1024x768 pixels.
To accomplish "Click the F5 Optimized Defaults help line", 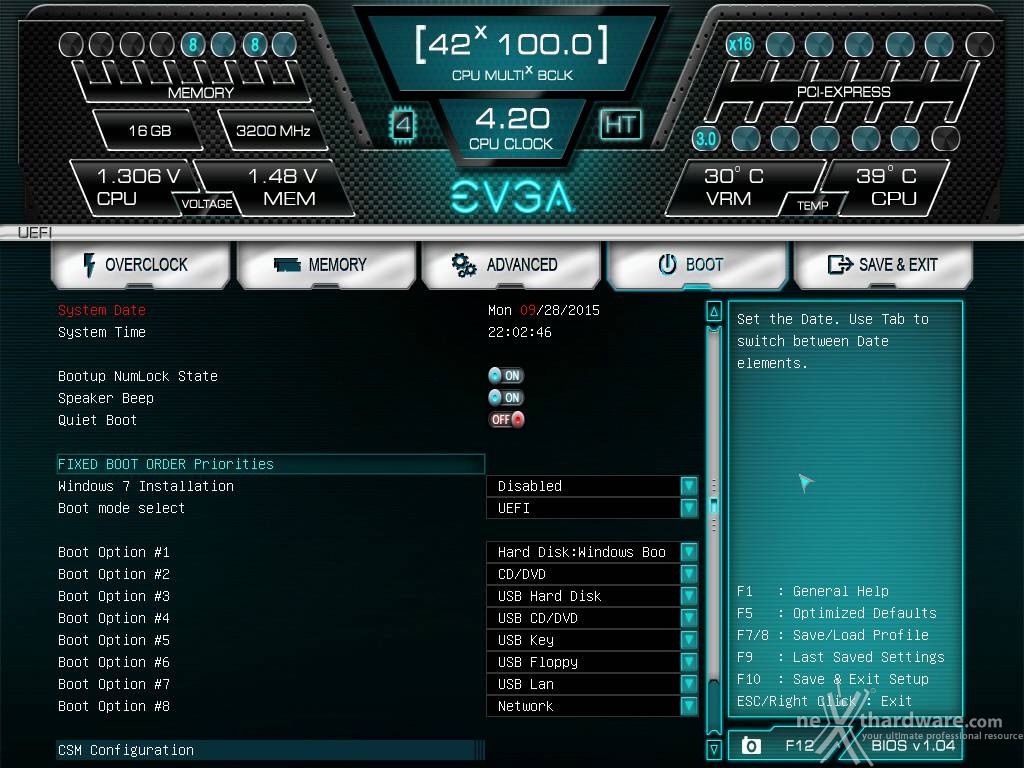I will pyautogui.click(x=837, y=613).
